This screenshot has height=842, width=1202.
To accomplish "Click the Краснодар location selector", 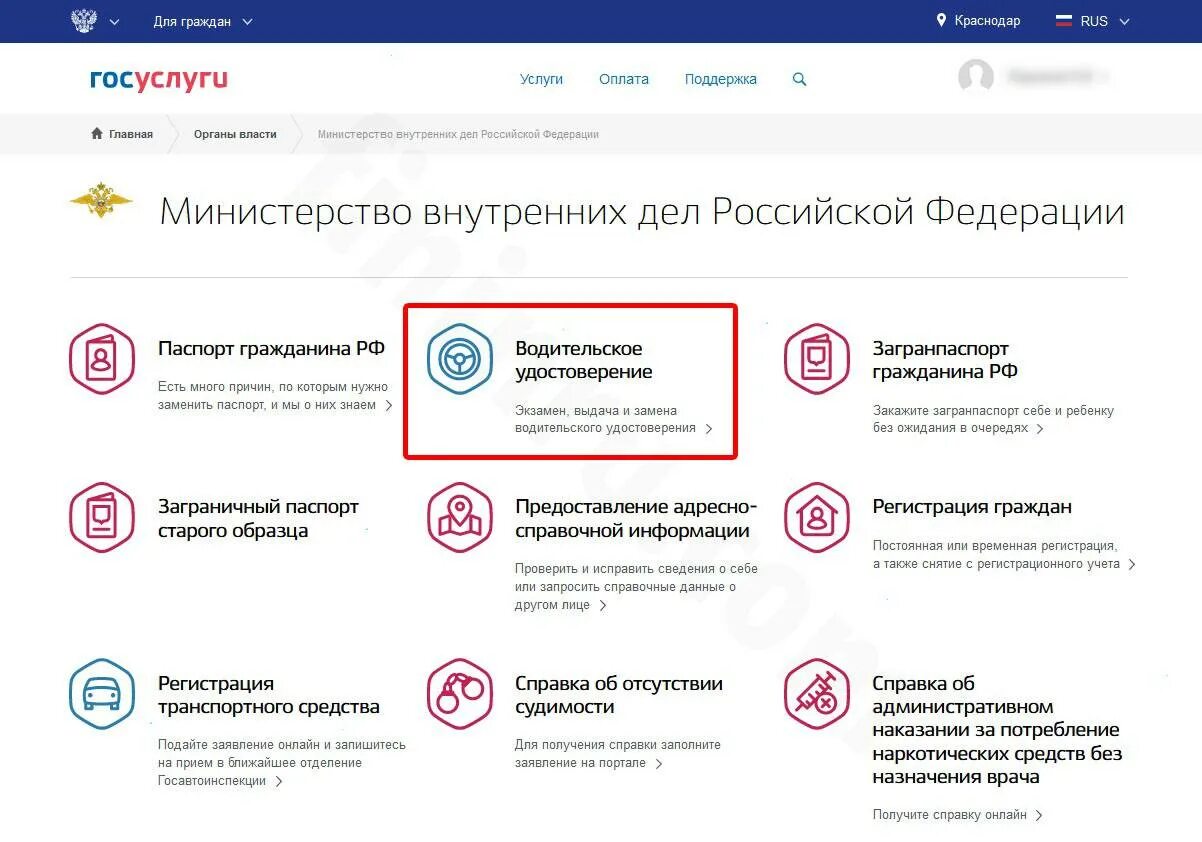I will (x=978, y=20).
